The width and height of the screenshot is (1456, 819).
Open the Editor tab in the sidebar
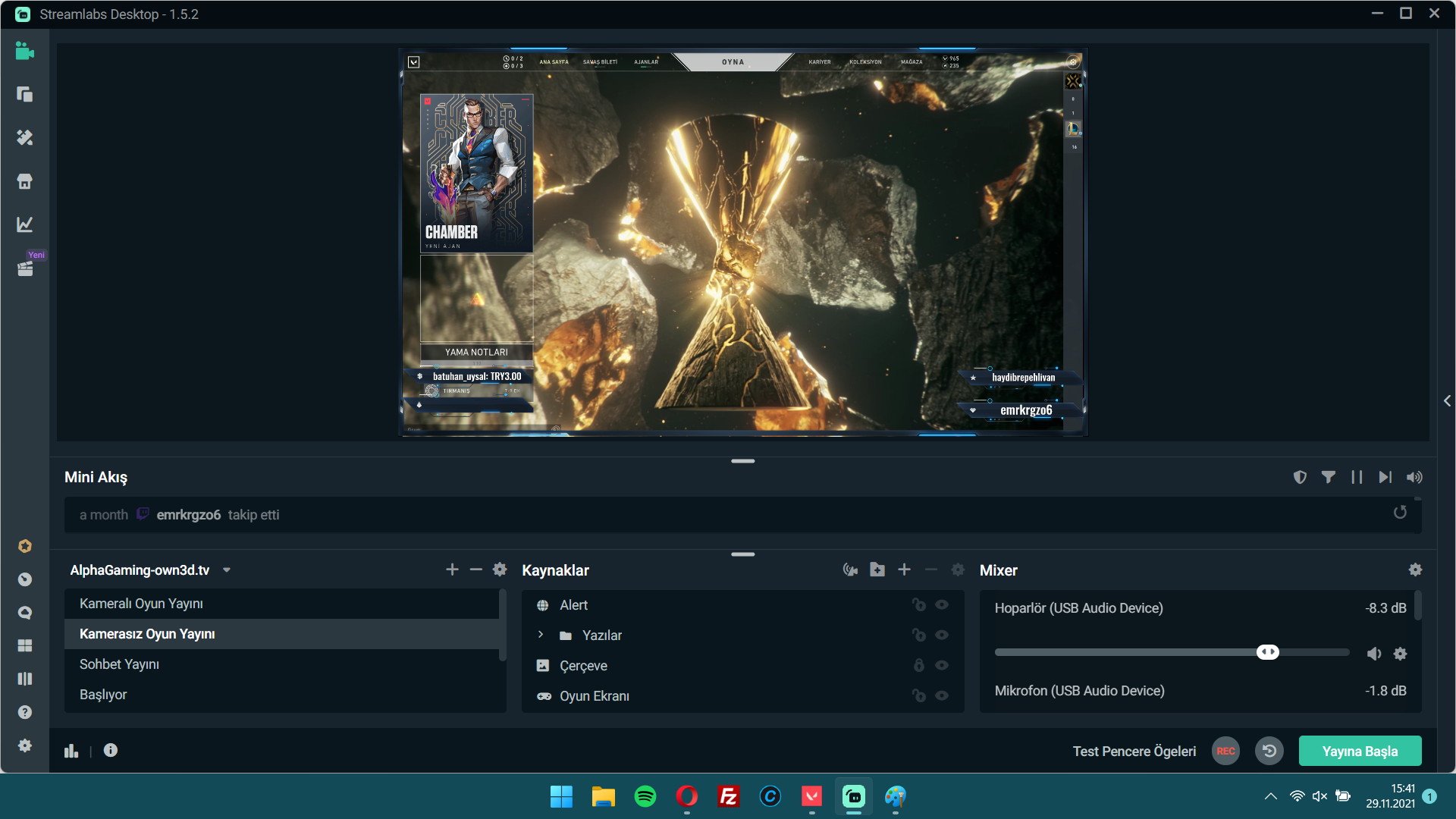pyautogui.click(x=25, y=51)
